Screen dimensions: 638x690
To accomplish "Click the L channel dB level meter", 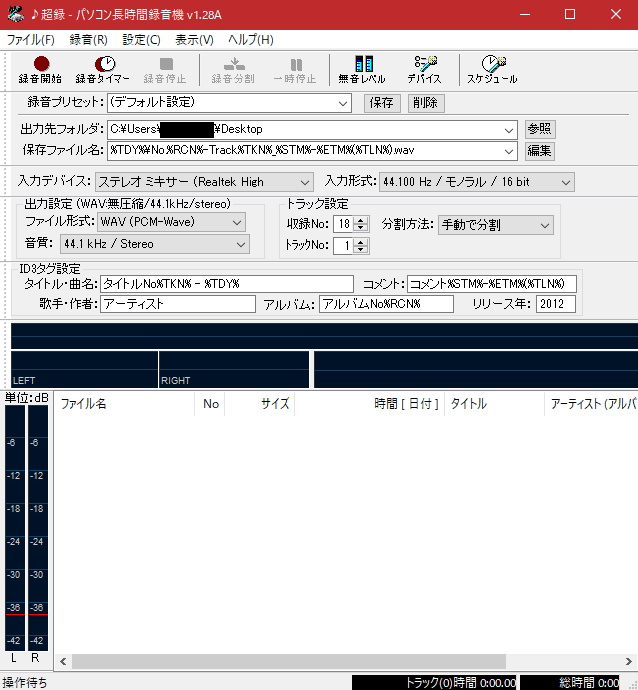I will [x=15, y=528].
